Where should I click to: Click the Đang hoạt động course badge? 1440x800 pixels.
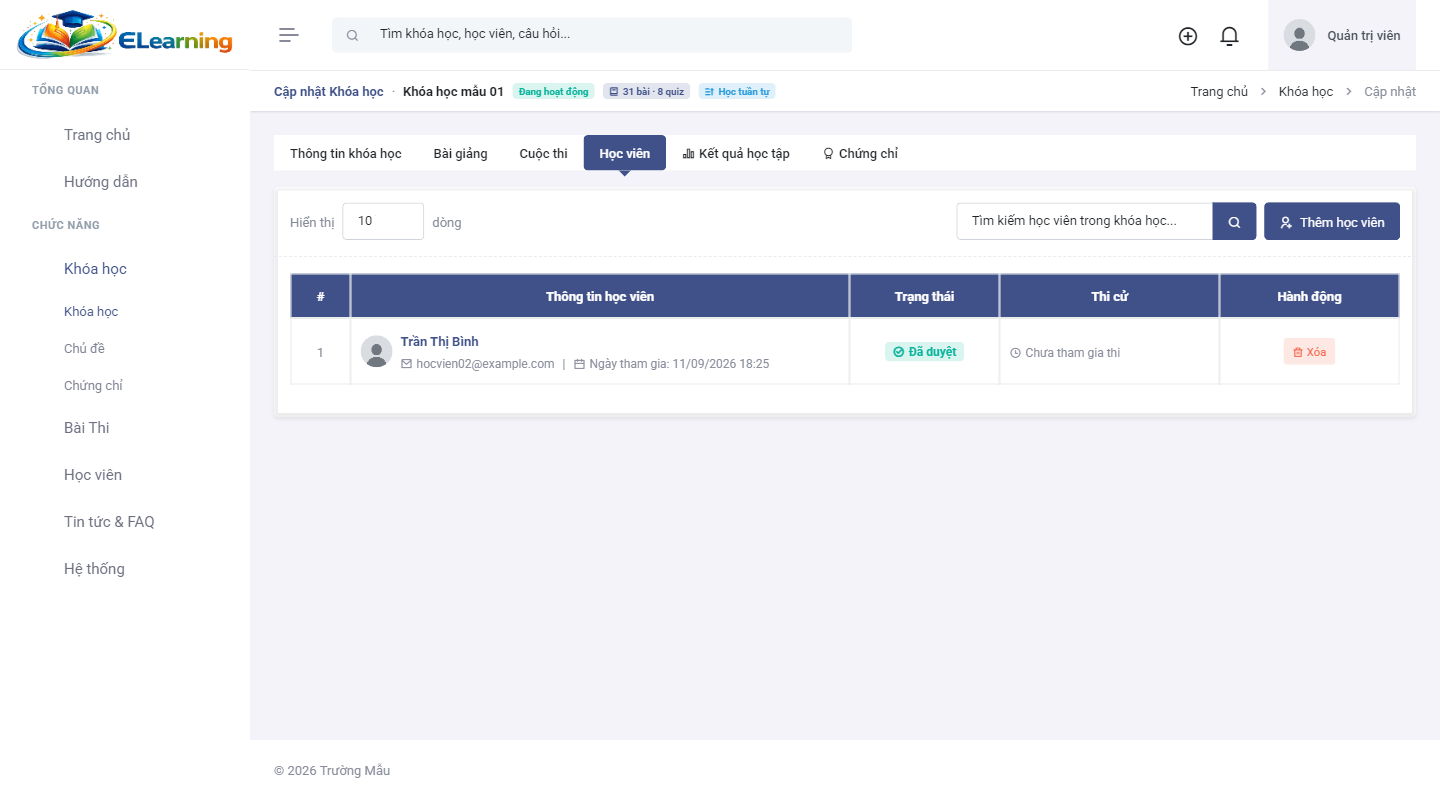[554, 91]
